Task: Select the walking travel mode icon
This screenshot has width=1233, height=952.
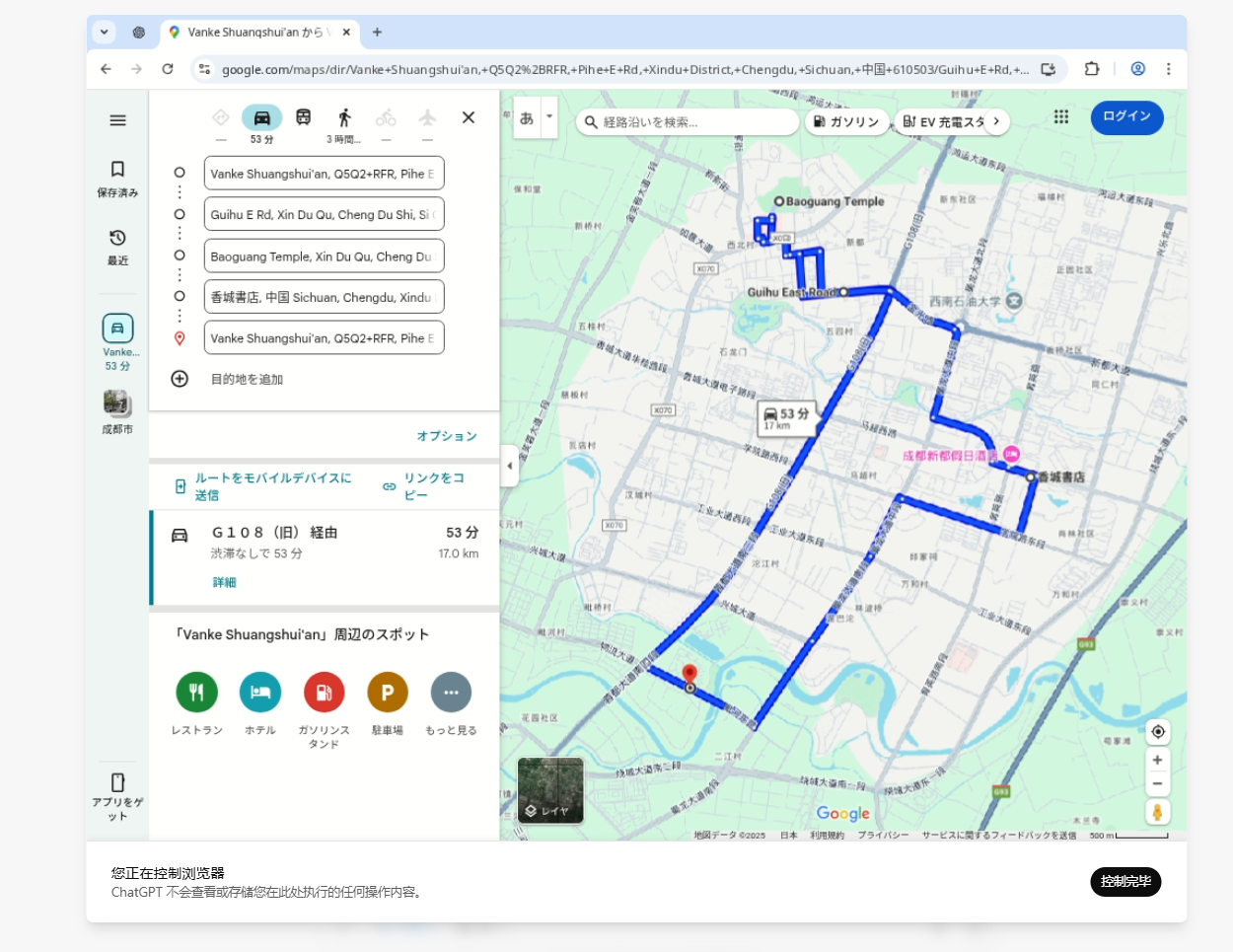Action: point(344,118)
